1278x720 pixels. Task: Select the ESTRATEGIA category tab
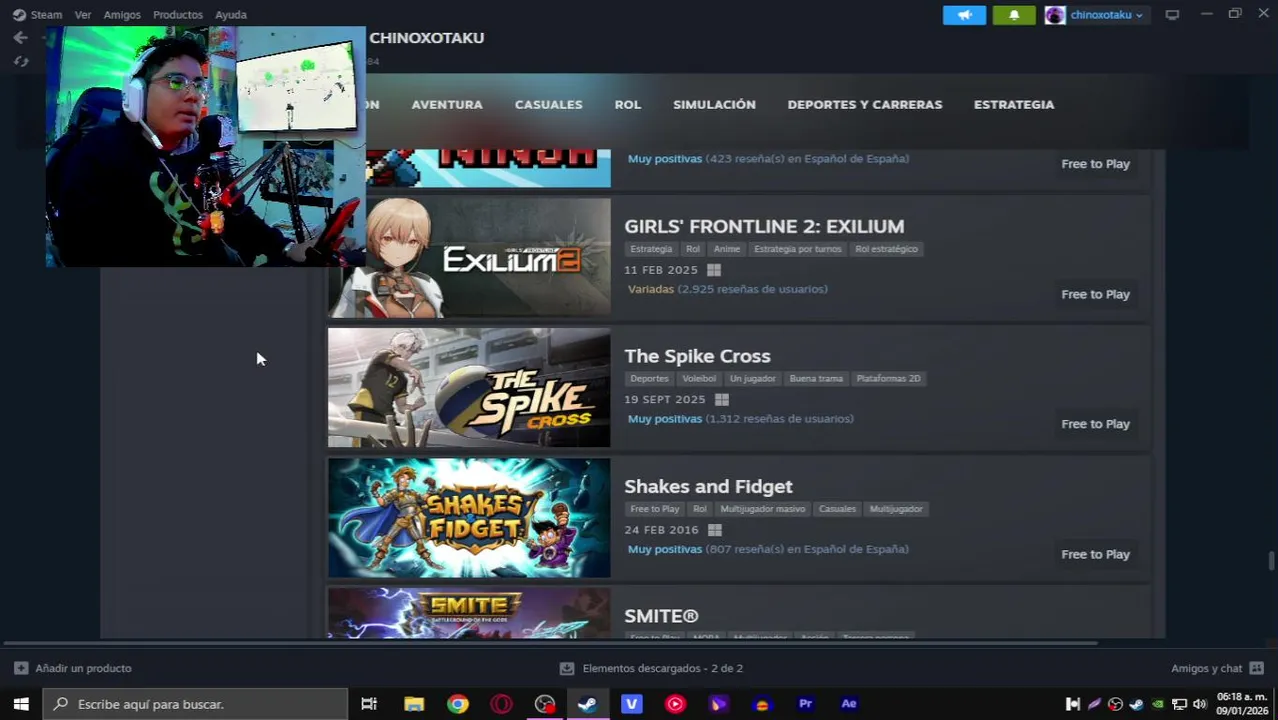click(x=1014, y=104)
